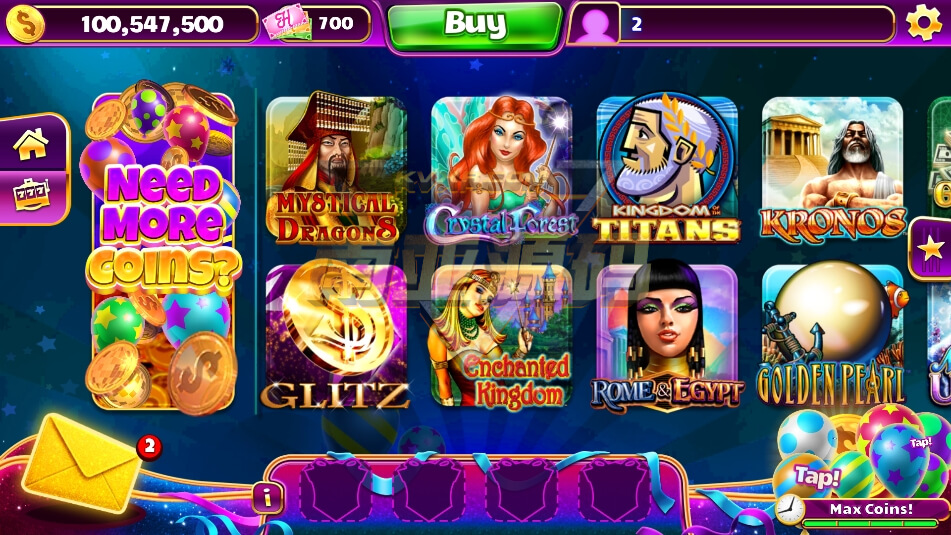Screen dimensions: 951x535
Task: Tap the home icon
Action: coord(31,145)
